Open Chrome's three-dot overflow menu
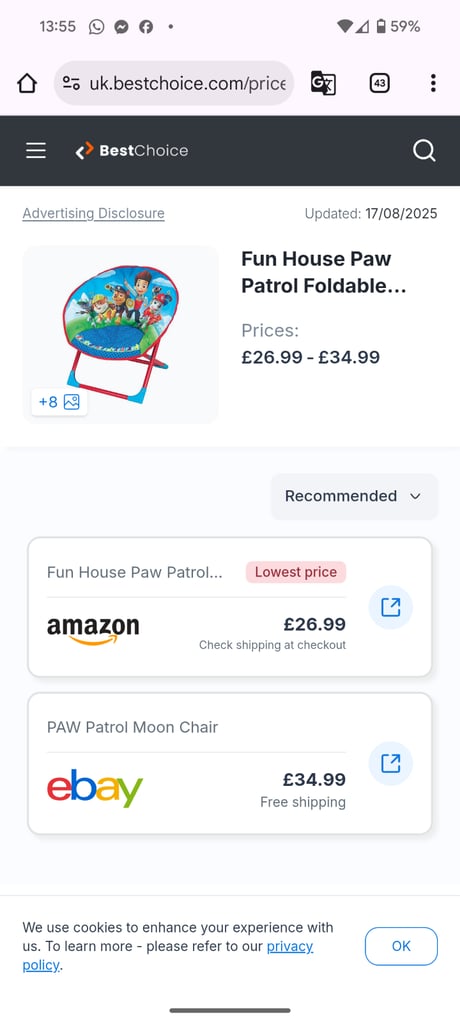The height and width of the screenshot is (1024, 460). (433, 83)
